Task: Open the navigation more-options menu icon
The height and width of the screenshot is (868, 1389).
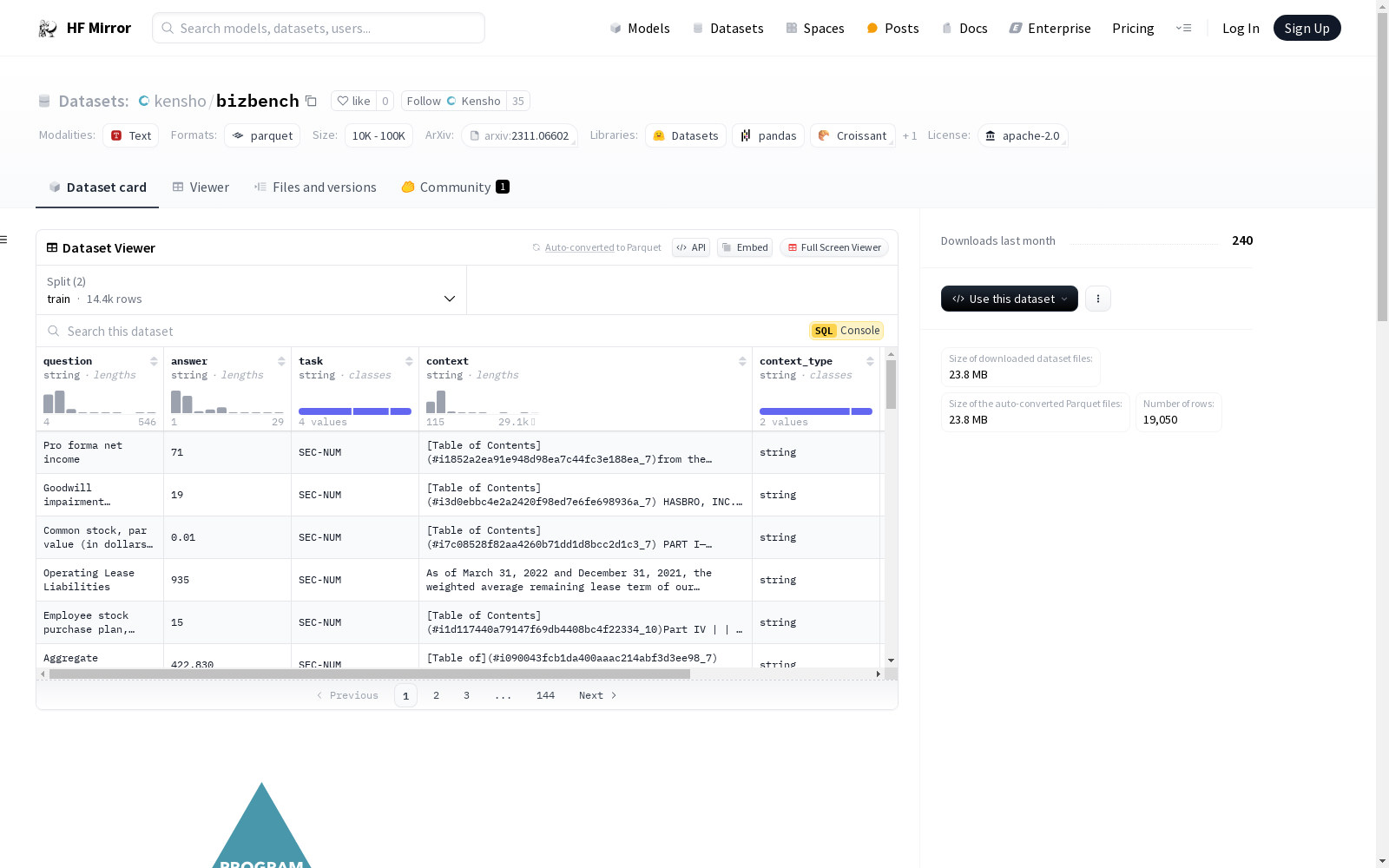Action: tap(1183, 28)
